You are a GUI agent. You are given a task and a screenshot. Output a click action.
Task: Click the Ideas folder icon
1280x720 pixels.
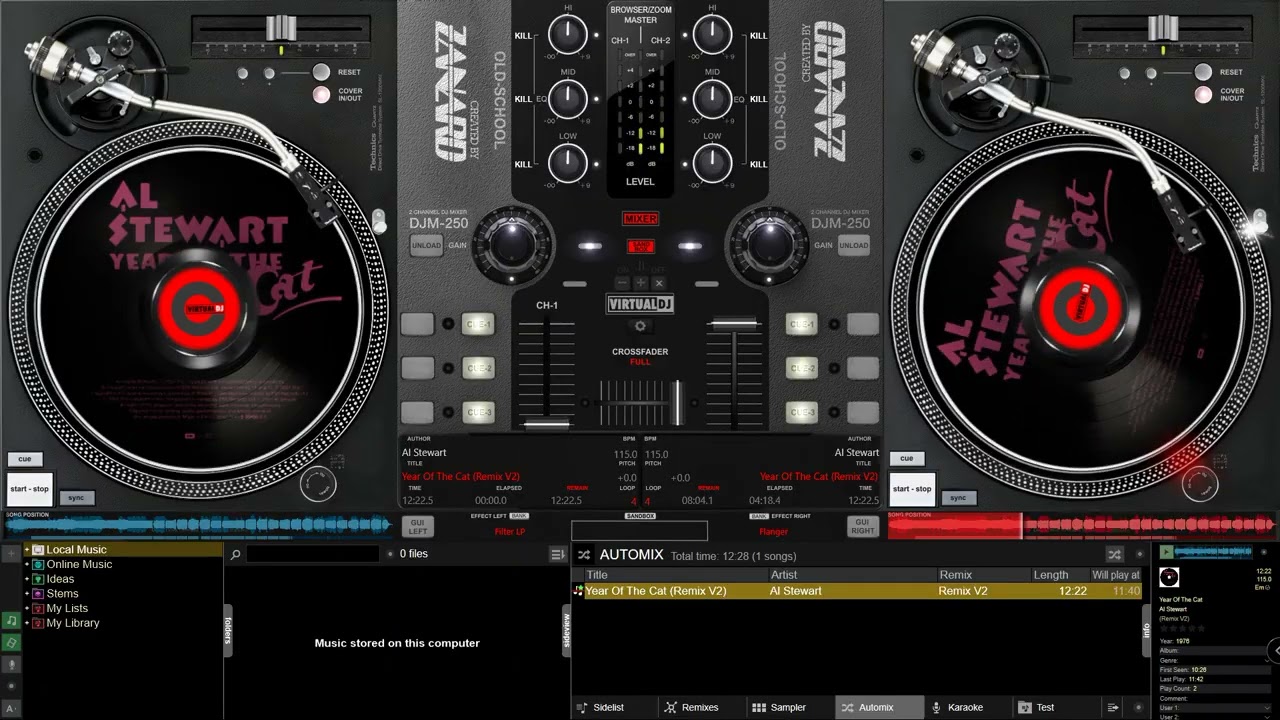pos(38,579)
